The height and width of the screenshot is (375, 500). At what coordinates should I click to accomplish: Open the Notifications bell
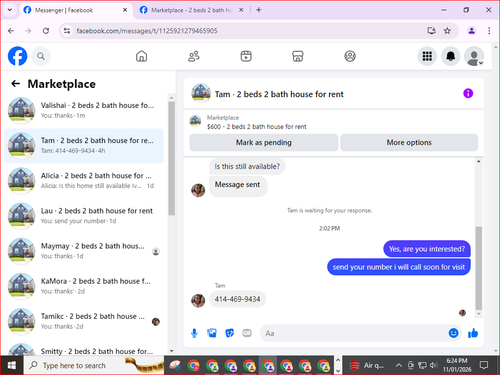pyautogui.click(x=451, y=56)
